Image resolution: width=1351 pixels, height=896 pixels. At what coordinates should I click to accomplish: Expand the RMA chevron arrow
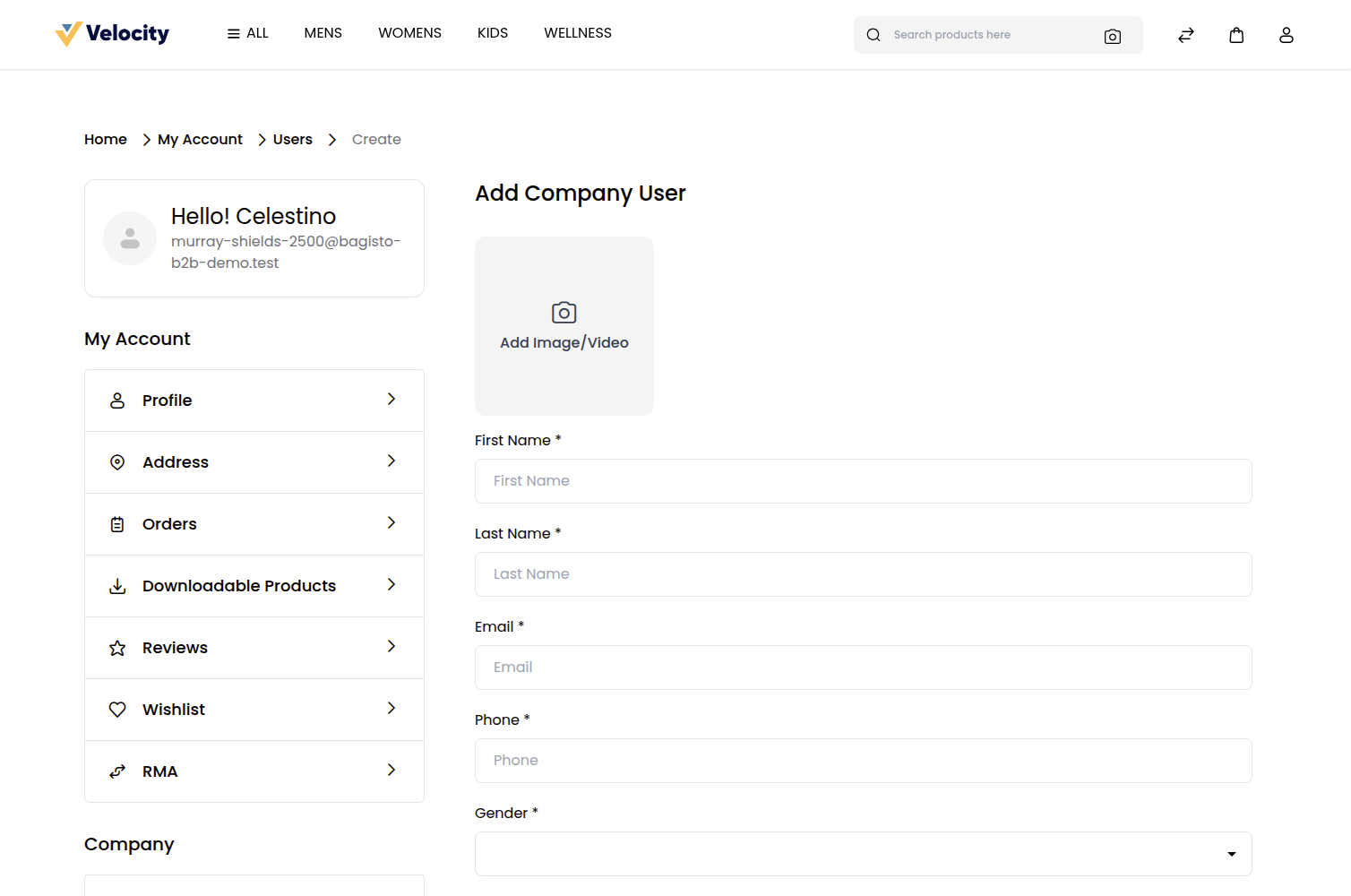pos(392,770)
